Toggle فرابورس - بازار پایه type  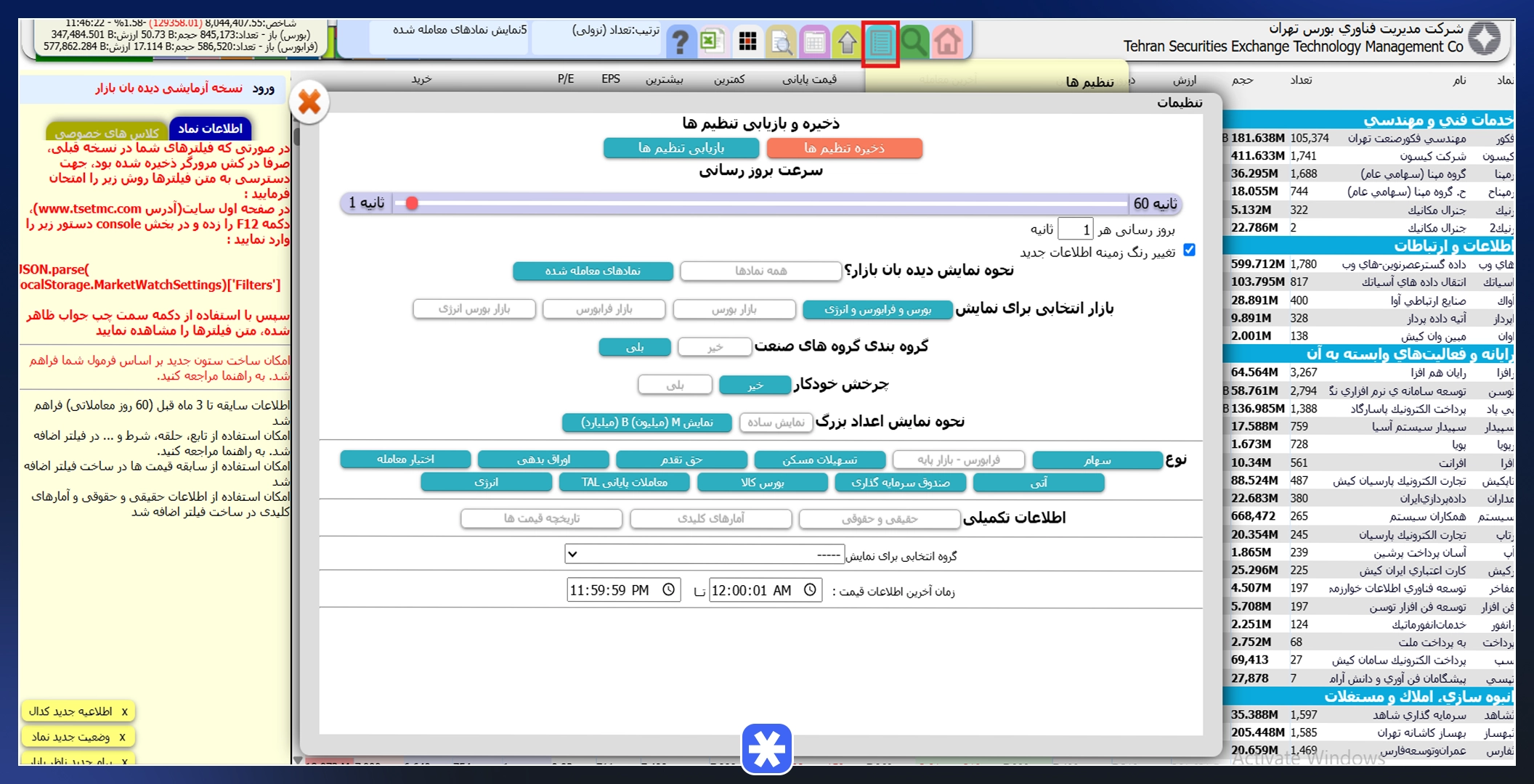(x=958, y=460)
